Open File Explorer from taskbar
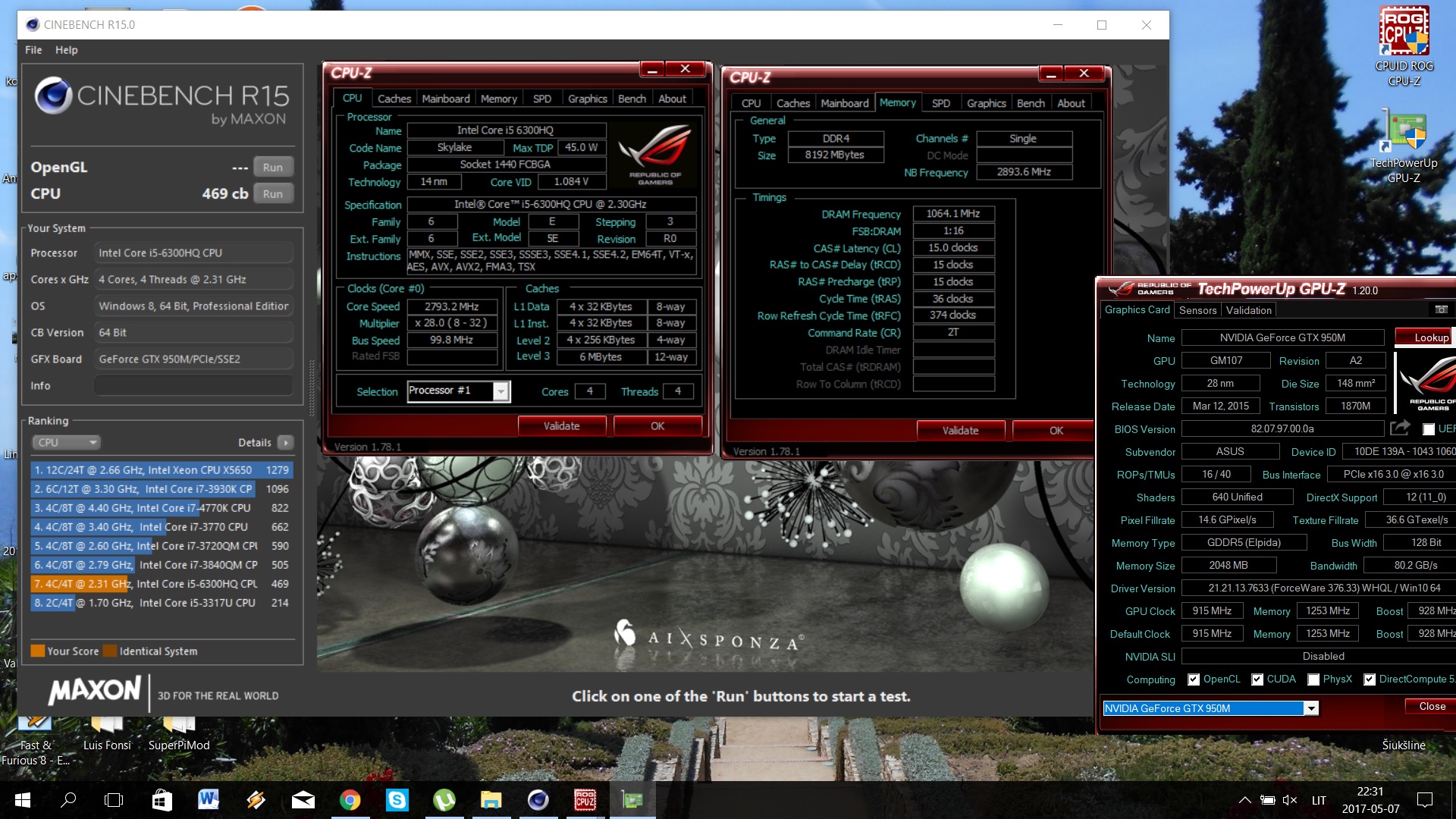The image size is (1456, 819). click(491, 800)
